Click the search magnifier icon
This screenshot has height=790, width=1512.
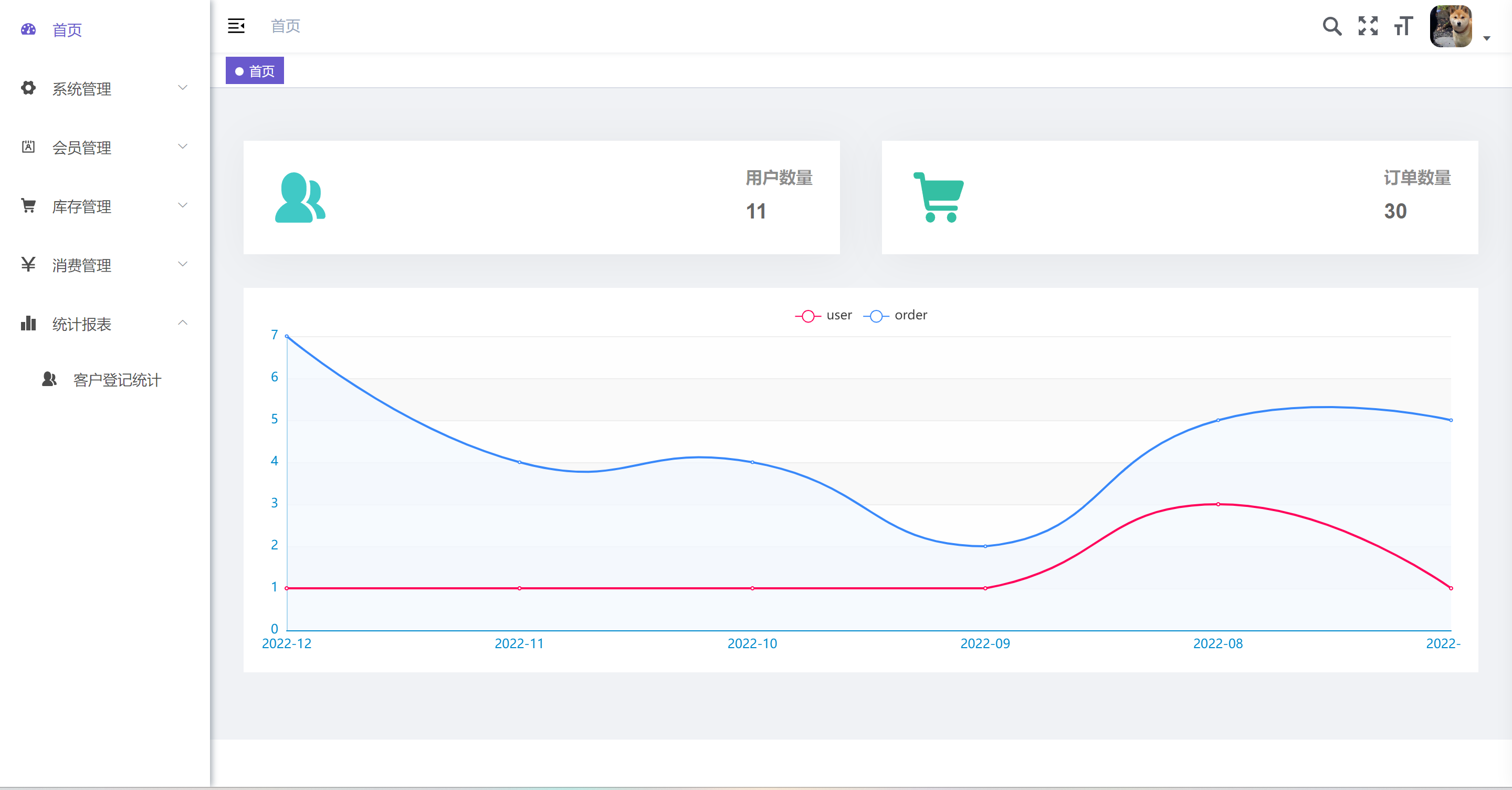pyautogui.click(x=1331, y=26)
